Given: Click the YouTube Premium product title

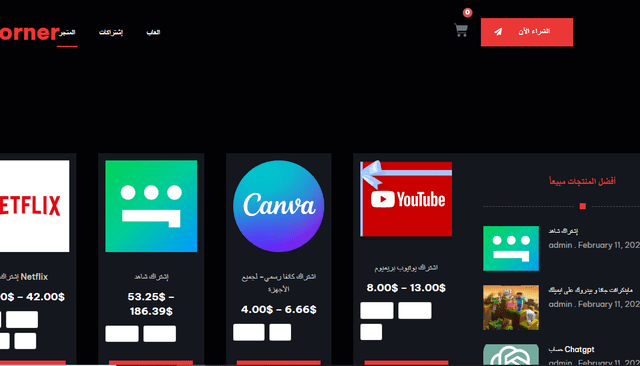Looking at the screenshot, I should (x=406, y=268).
